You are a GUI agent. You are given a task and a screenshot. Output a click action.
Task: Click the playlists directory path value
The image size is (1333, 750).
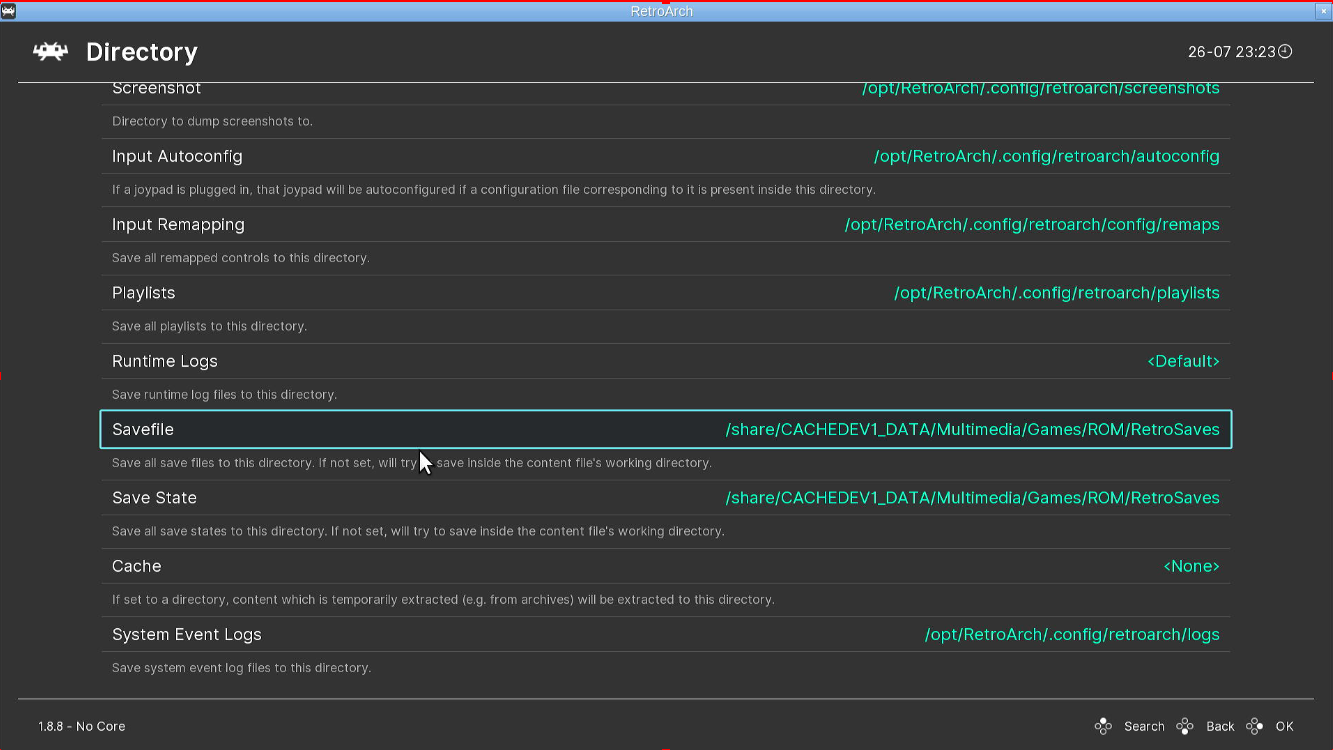[x=1057, y=293]
